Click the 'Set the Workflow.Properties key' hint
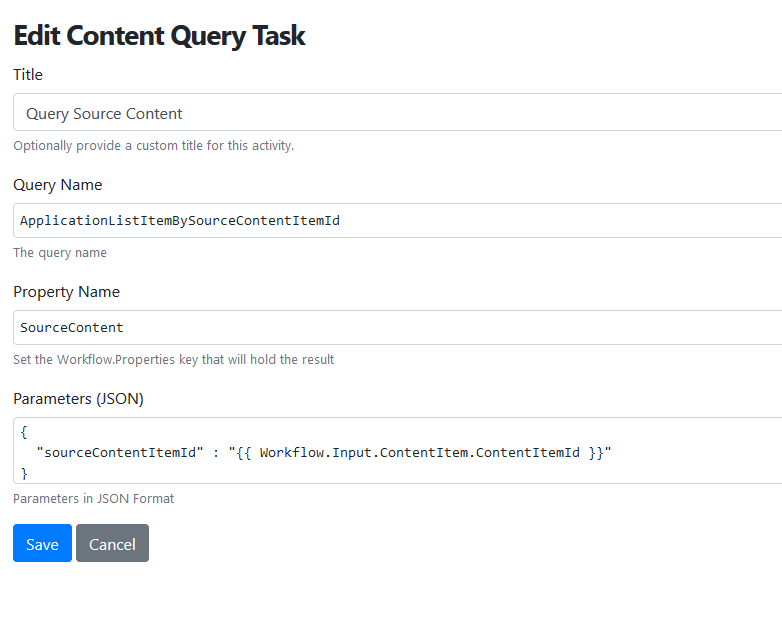Viewport: 782px width, 641px height. (174, 360)
